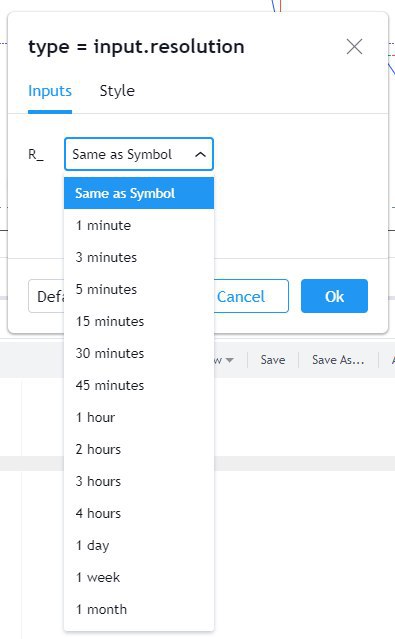This screenshot has width=395, height=639.
Task: Pick the 1 day option
Action: coord(139,545)
